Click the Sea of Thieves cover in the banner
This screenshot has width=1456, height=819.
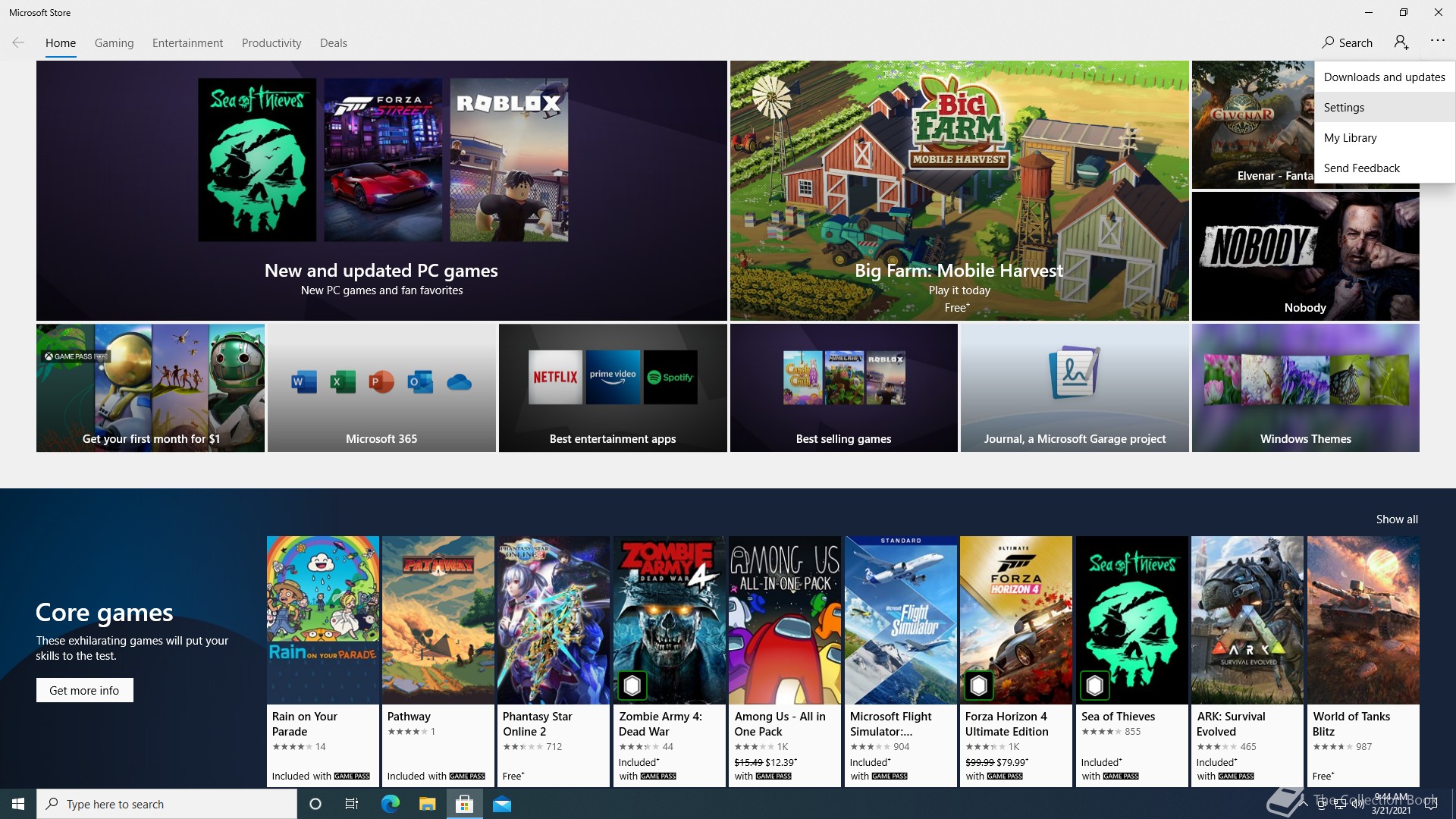[x=257, y=160]
